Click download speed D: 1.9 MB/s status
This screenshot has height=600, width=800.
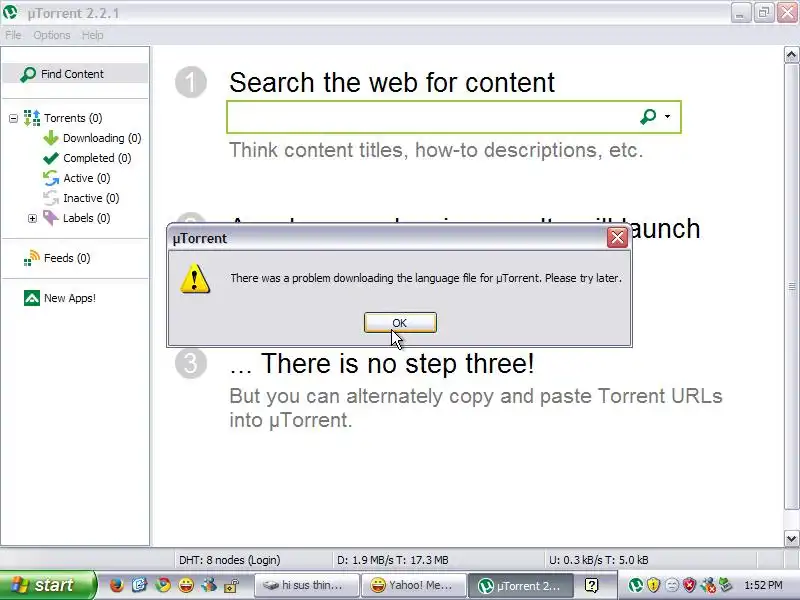pyautogui.click(x=393, y=560)
